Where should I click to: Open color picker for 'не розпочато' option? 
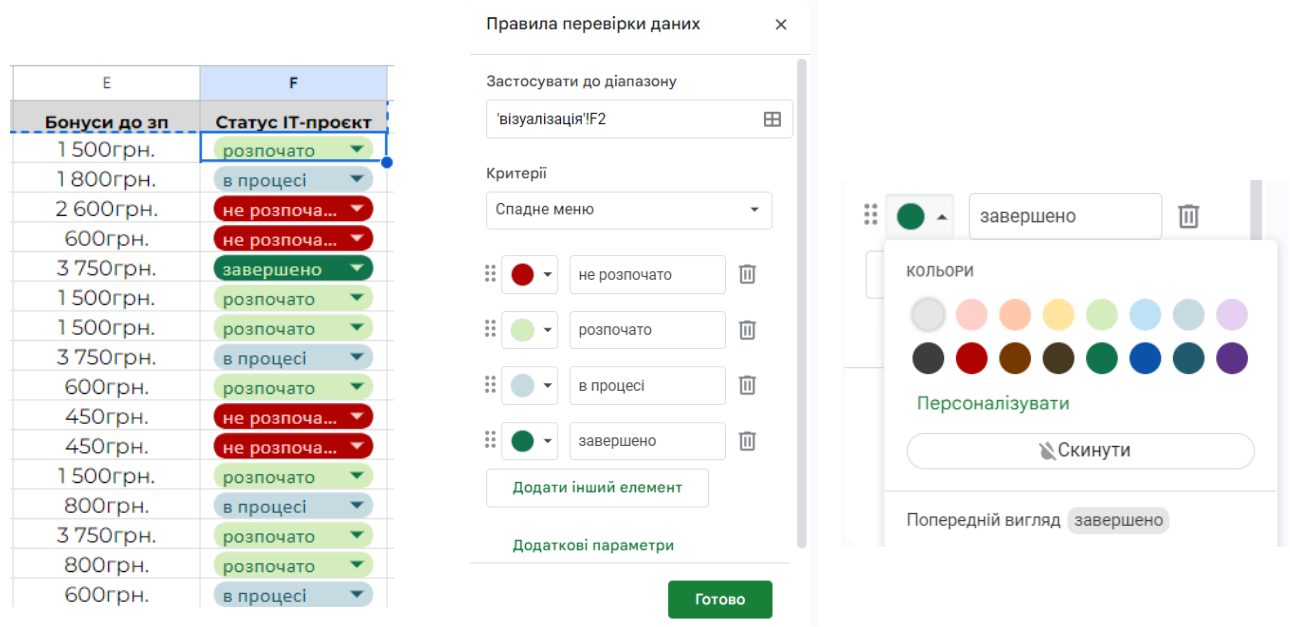(x=532, y=274)
